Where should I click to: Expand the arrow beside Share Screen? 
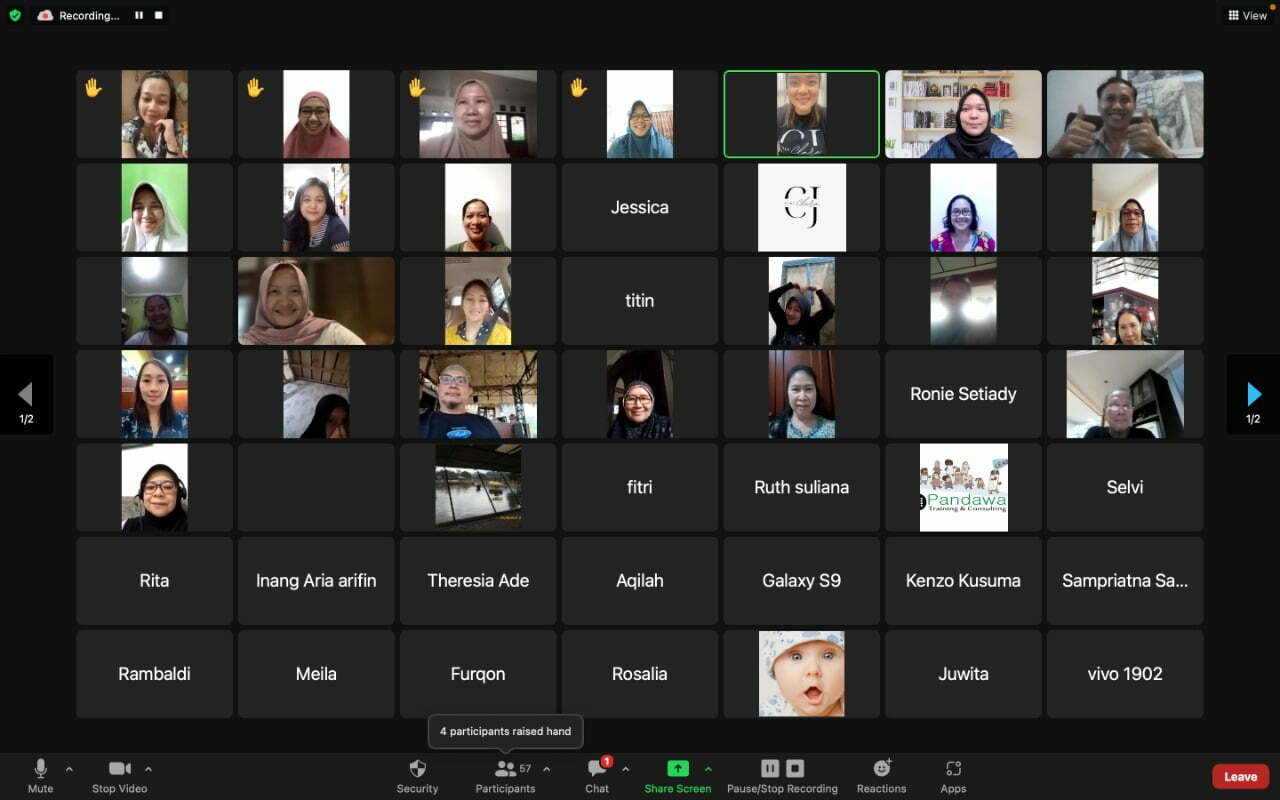pos(708,769)
